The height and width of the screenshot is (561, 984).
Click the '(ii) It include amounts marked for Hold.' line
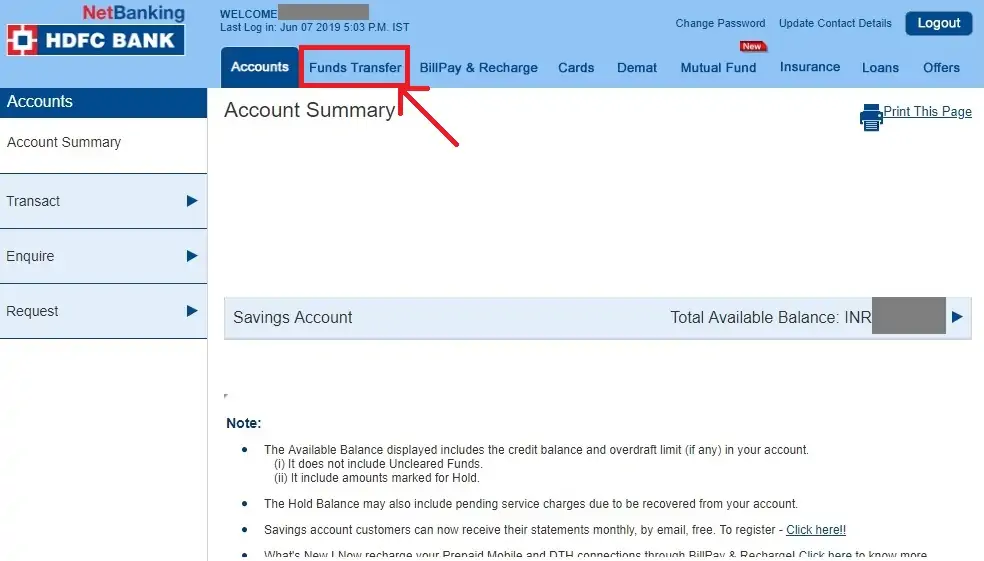(377, 478)
